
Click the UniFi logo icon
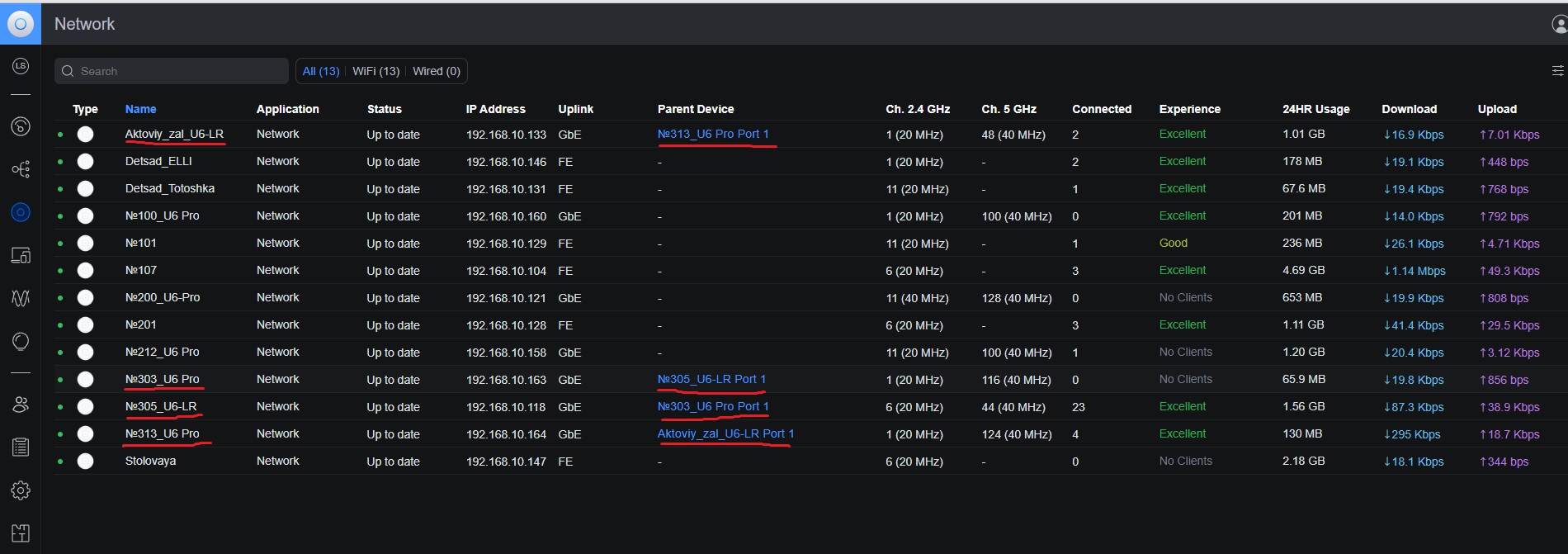21,24
